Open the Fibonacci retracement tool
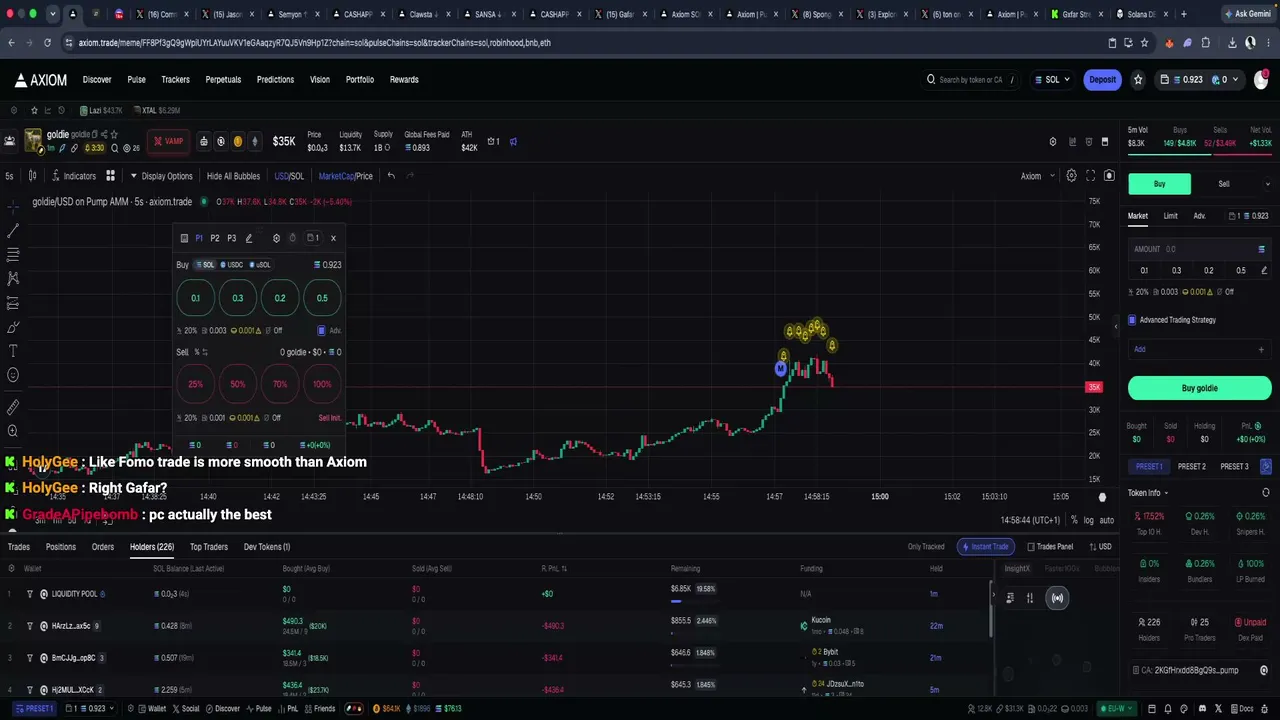Image resolution: width=1280 pixels, height=720 pixels. pos(13,255)
